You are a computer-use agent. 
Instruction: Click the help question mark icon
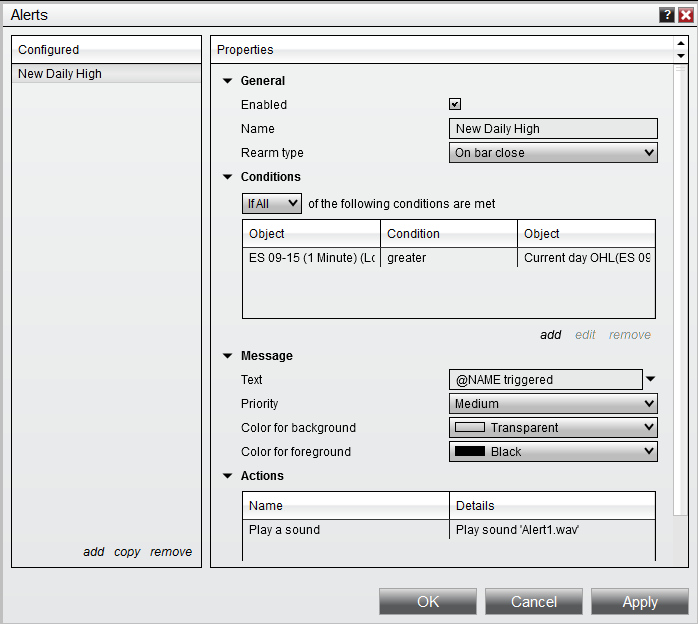pos(666,15)
